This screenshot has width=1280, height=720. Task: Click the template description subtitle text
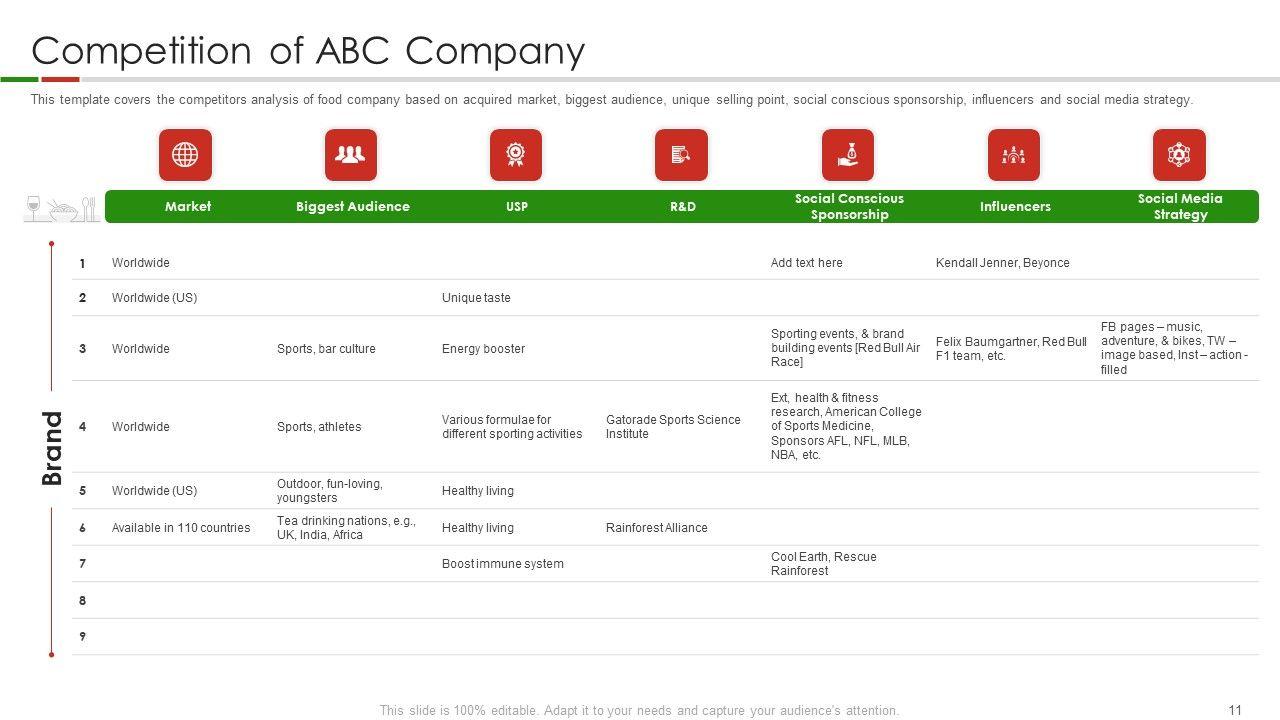[612, 100]
